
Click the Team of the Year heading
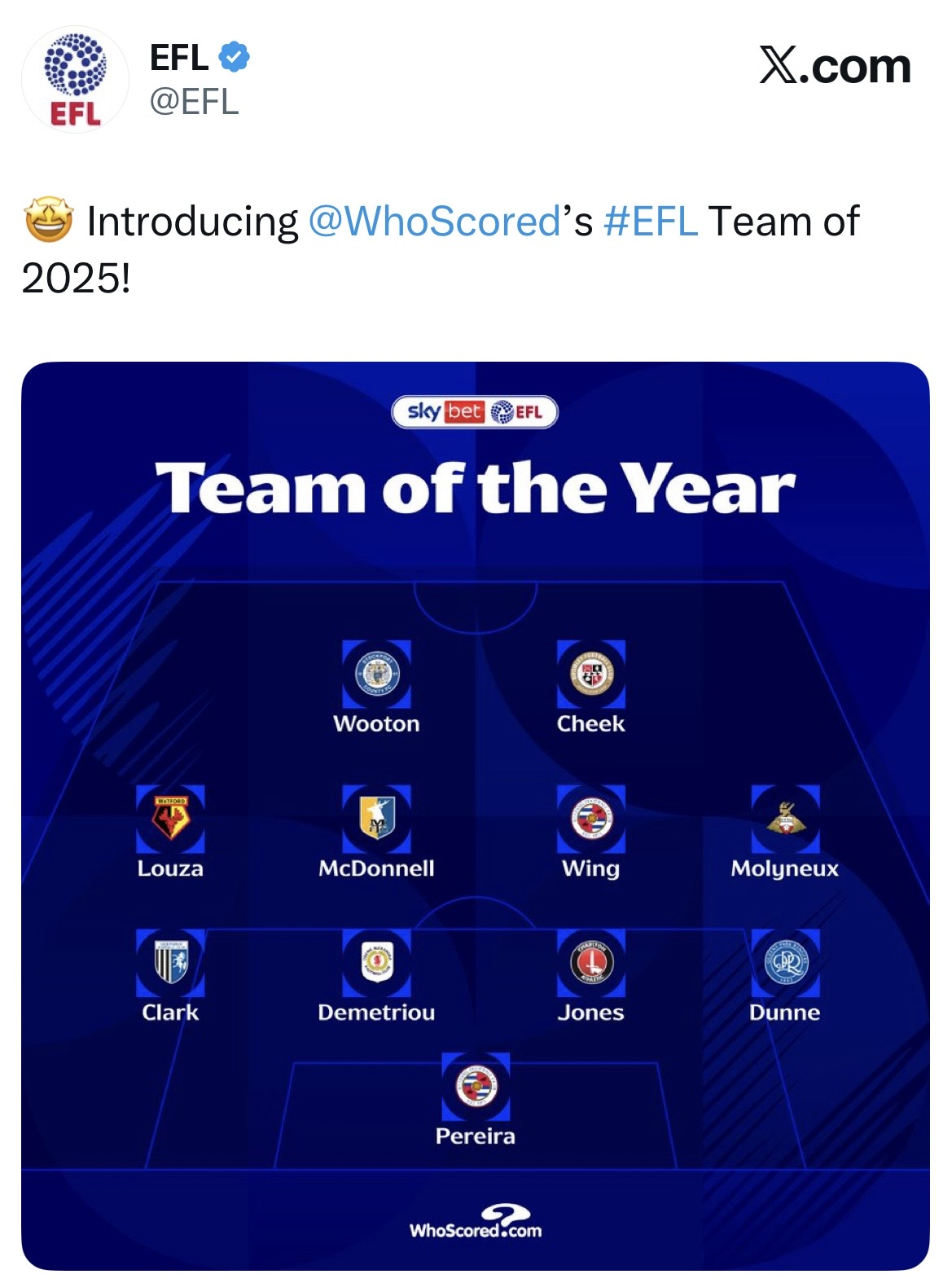476,488
